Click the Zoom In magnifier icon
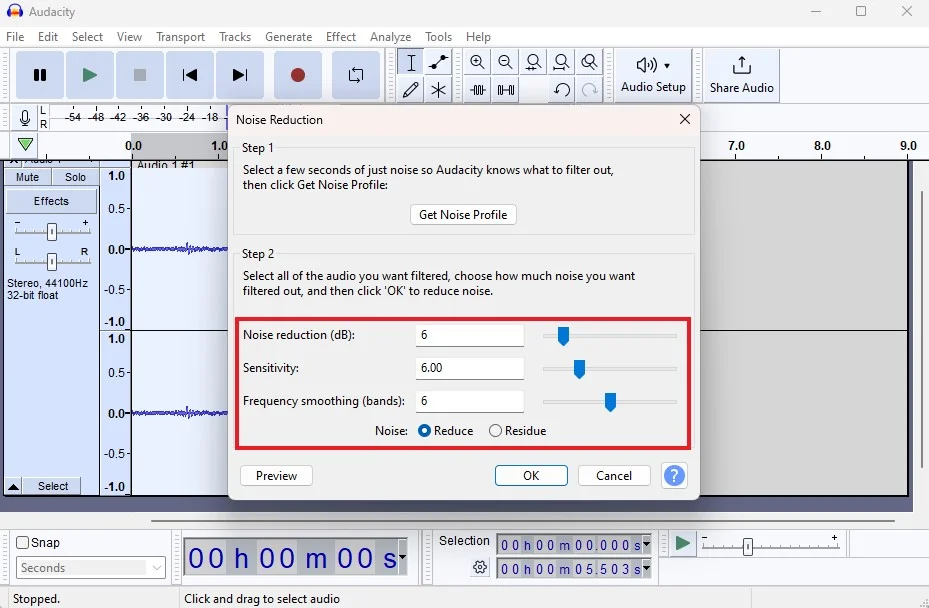Image resolution: width=929 pixels, height=608 pixels. [x=477, y=61]
